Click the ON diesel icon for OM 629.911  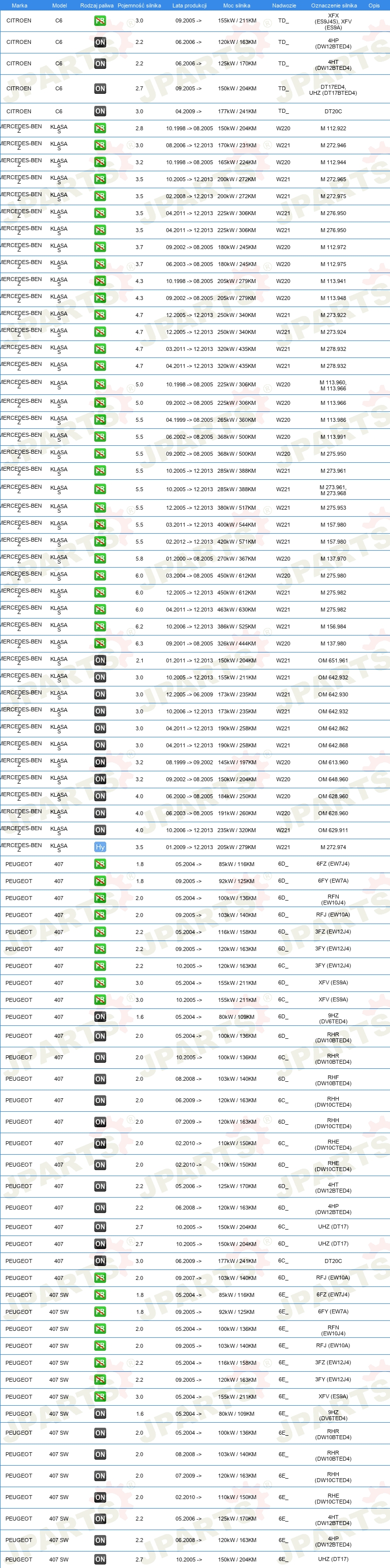[100, 830]
